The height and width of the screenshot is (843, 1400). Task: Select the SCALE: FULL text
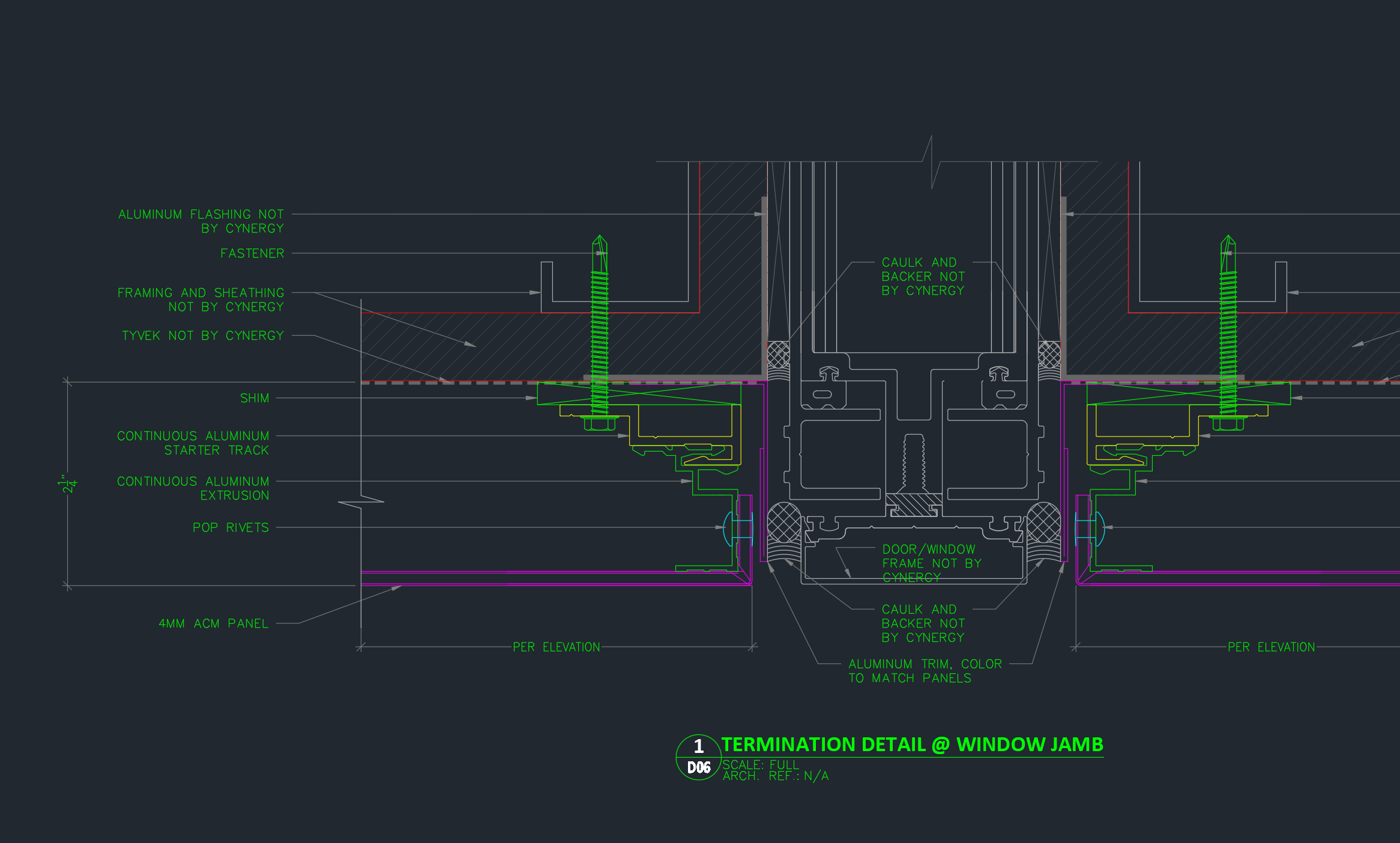760,765
